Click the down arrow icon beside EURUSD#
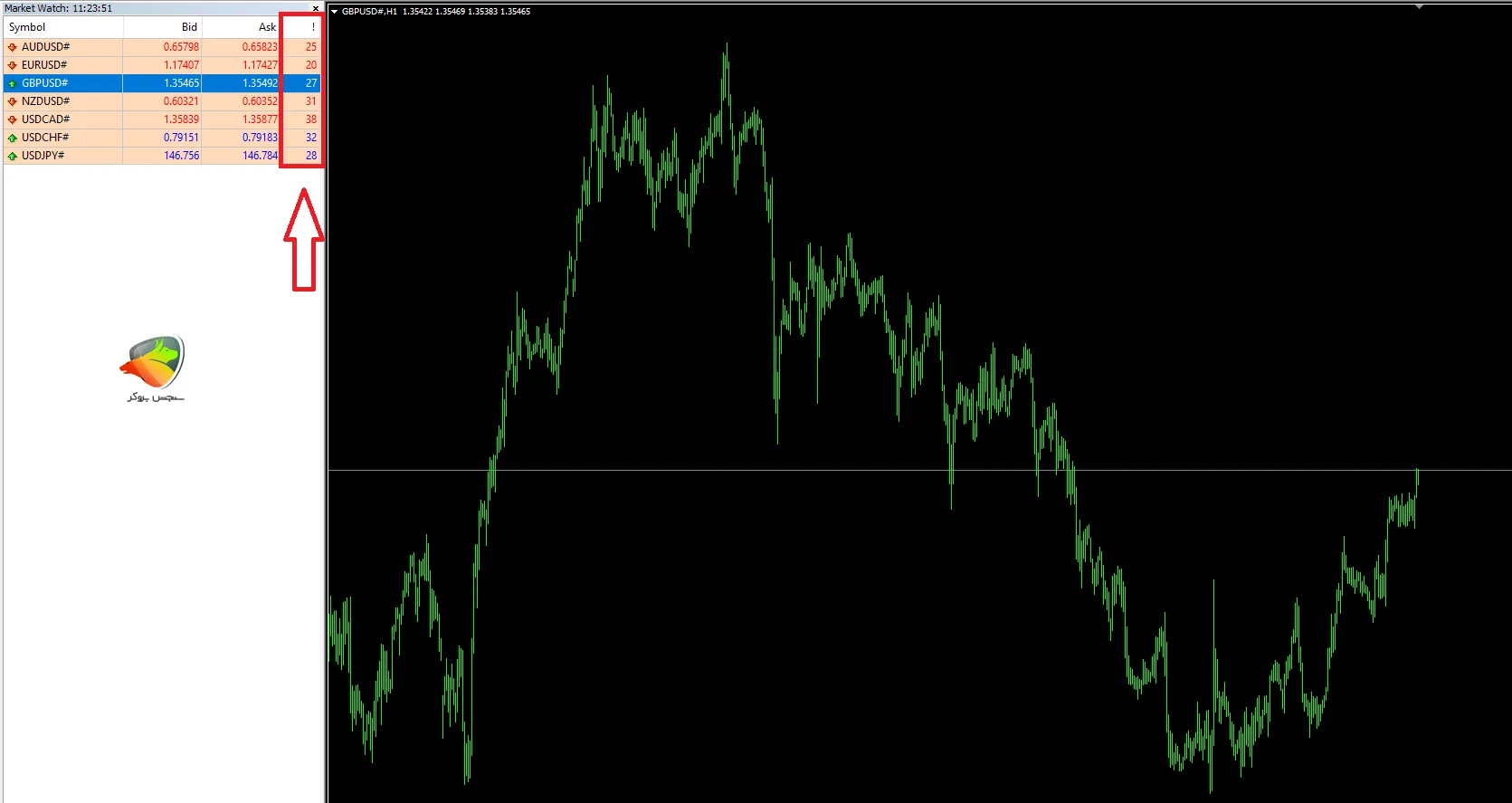Viewport: 1512px width, 803px height. 12,65
